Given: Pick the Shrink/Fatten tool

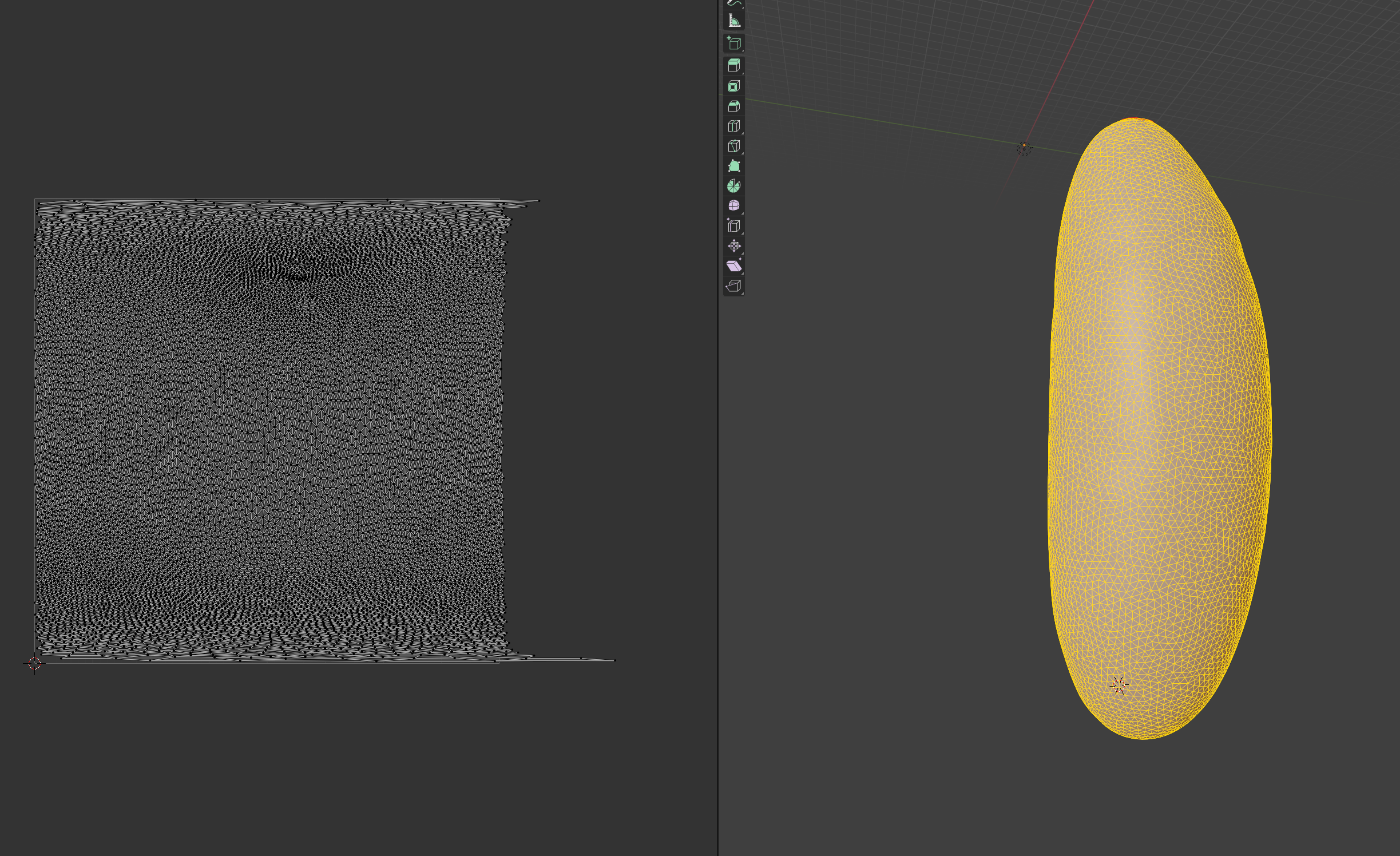Looking at the screenshot, I should [x=733, y=246].
